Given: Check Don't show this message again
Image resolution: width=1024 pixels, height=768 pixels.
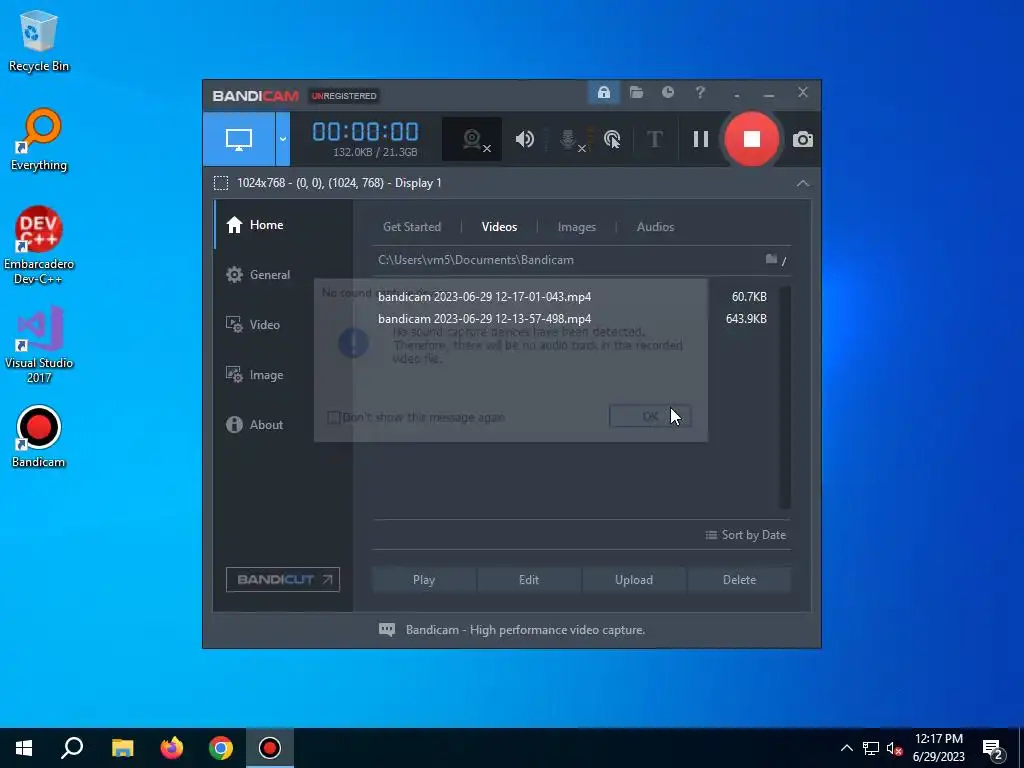Looking at the screenshot, I should (x=334, y=417).
